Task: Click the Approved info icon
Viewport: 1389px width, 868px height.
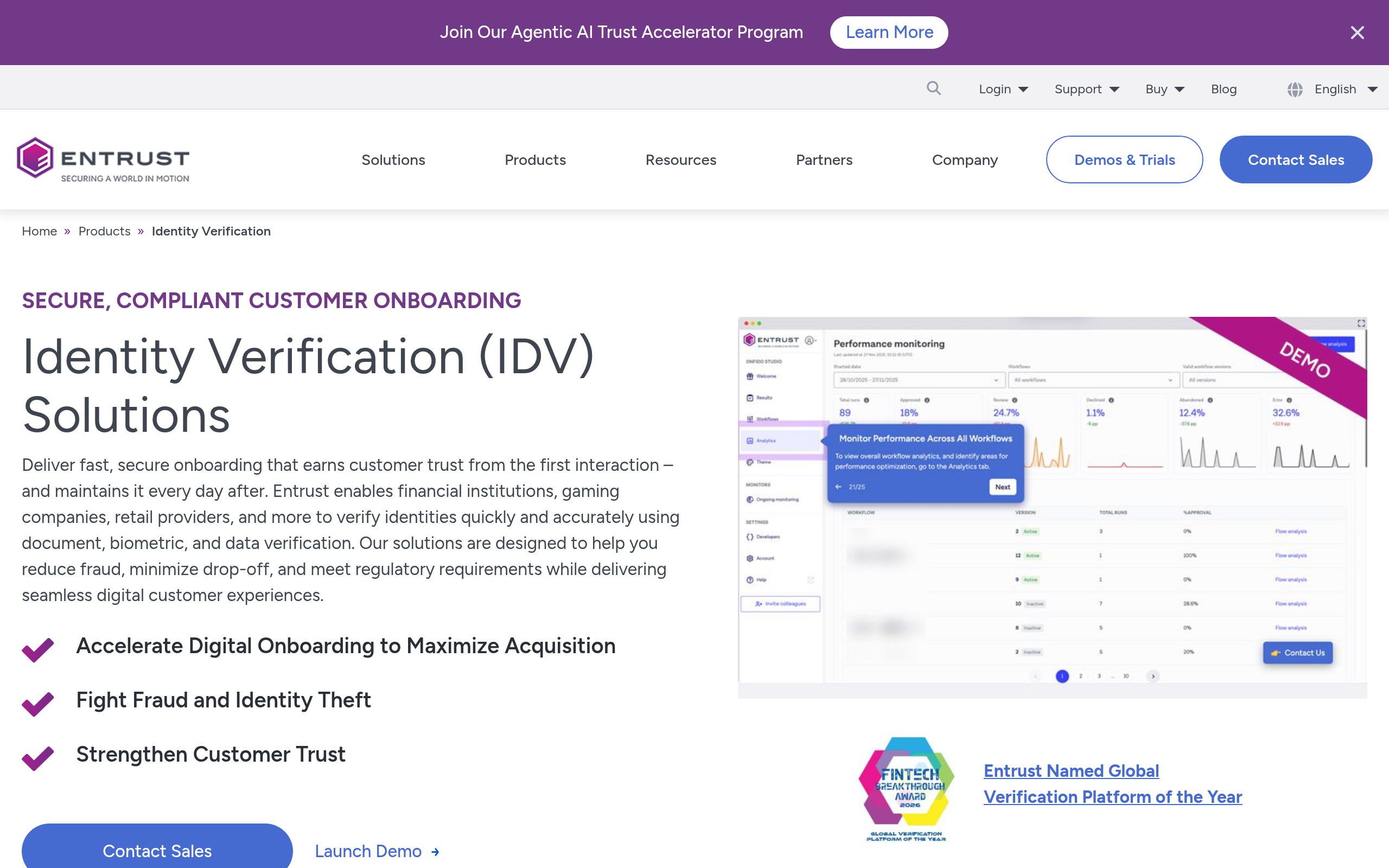Action: click(x=927, y=400)
